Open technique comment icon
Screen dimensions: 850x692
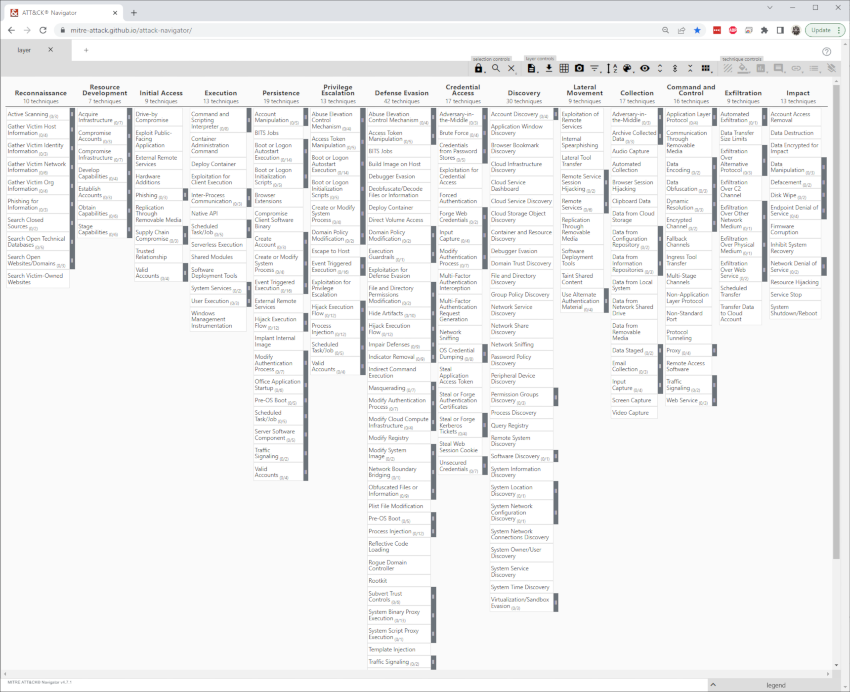pos(778,68)
